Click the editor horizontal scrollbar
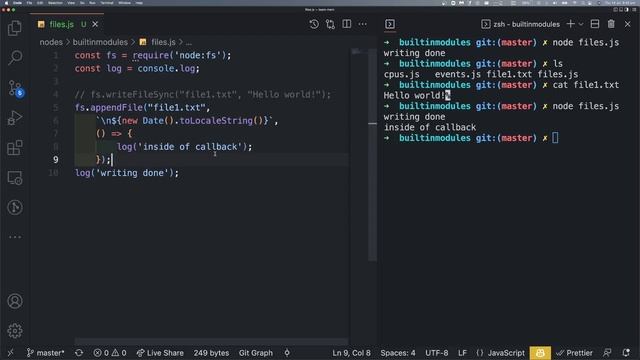 coord(211,341)
